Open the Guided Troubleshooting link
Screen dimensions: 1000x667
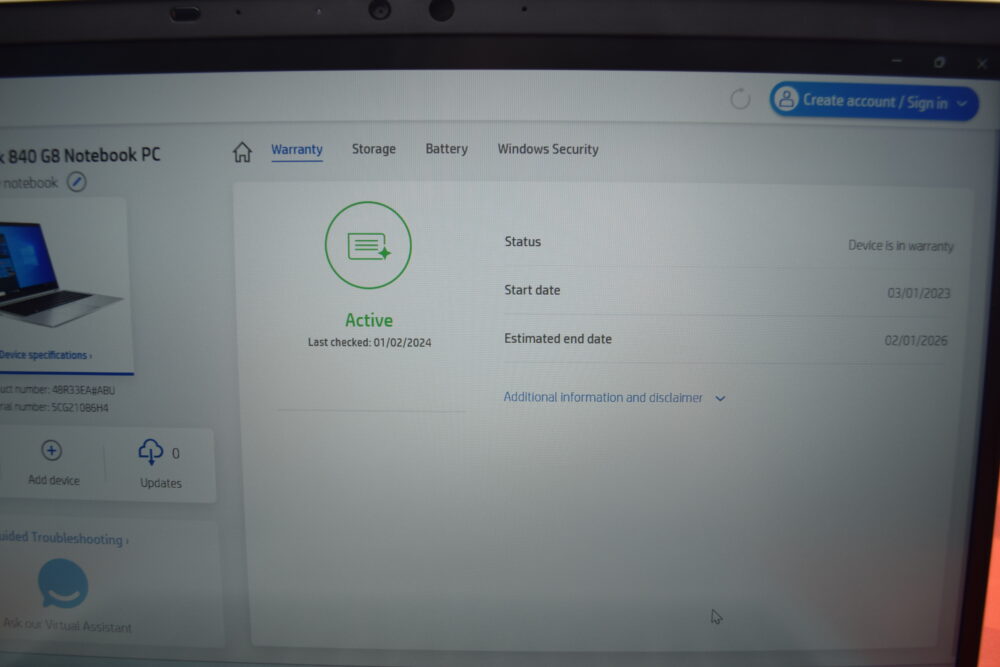(64, 538)
